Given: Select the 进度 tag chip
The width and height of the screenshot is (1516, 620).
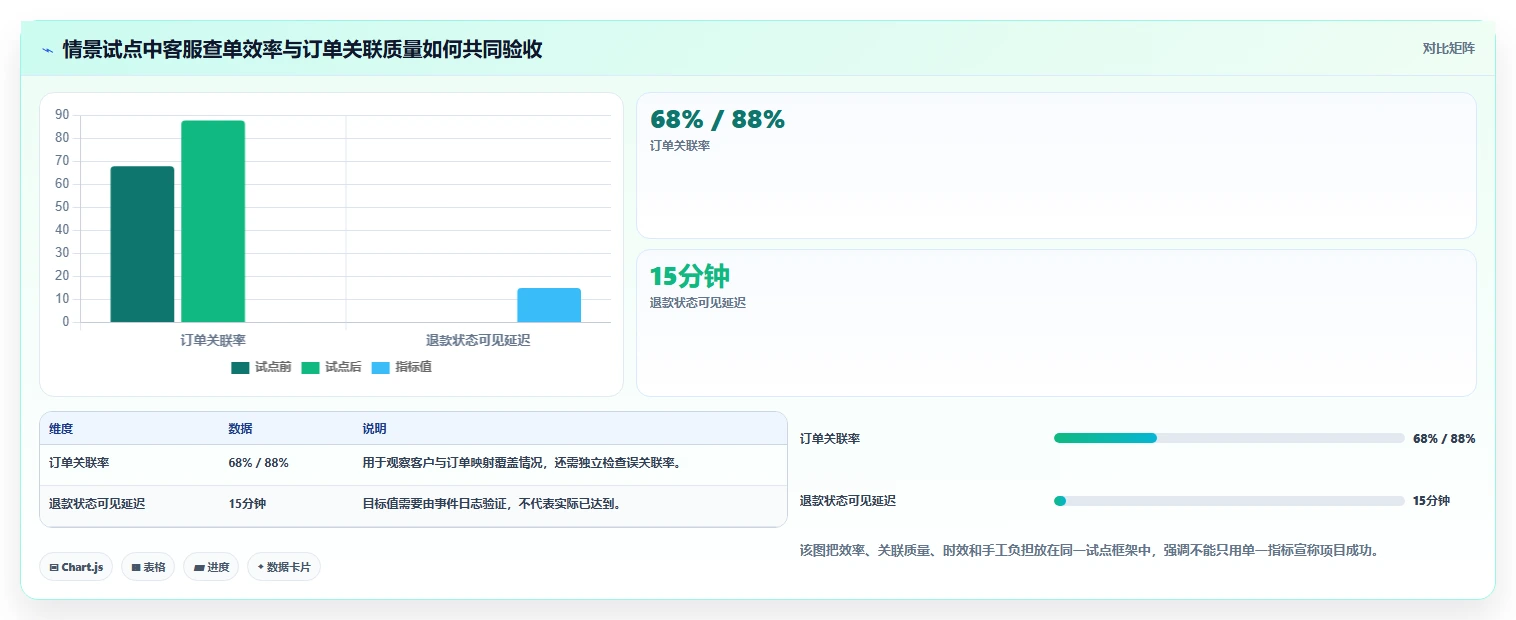Looking at the screenshot, I should coord(211,567).
